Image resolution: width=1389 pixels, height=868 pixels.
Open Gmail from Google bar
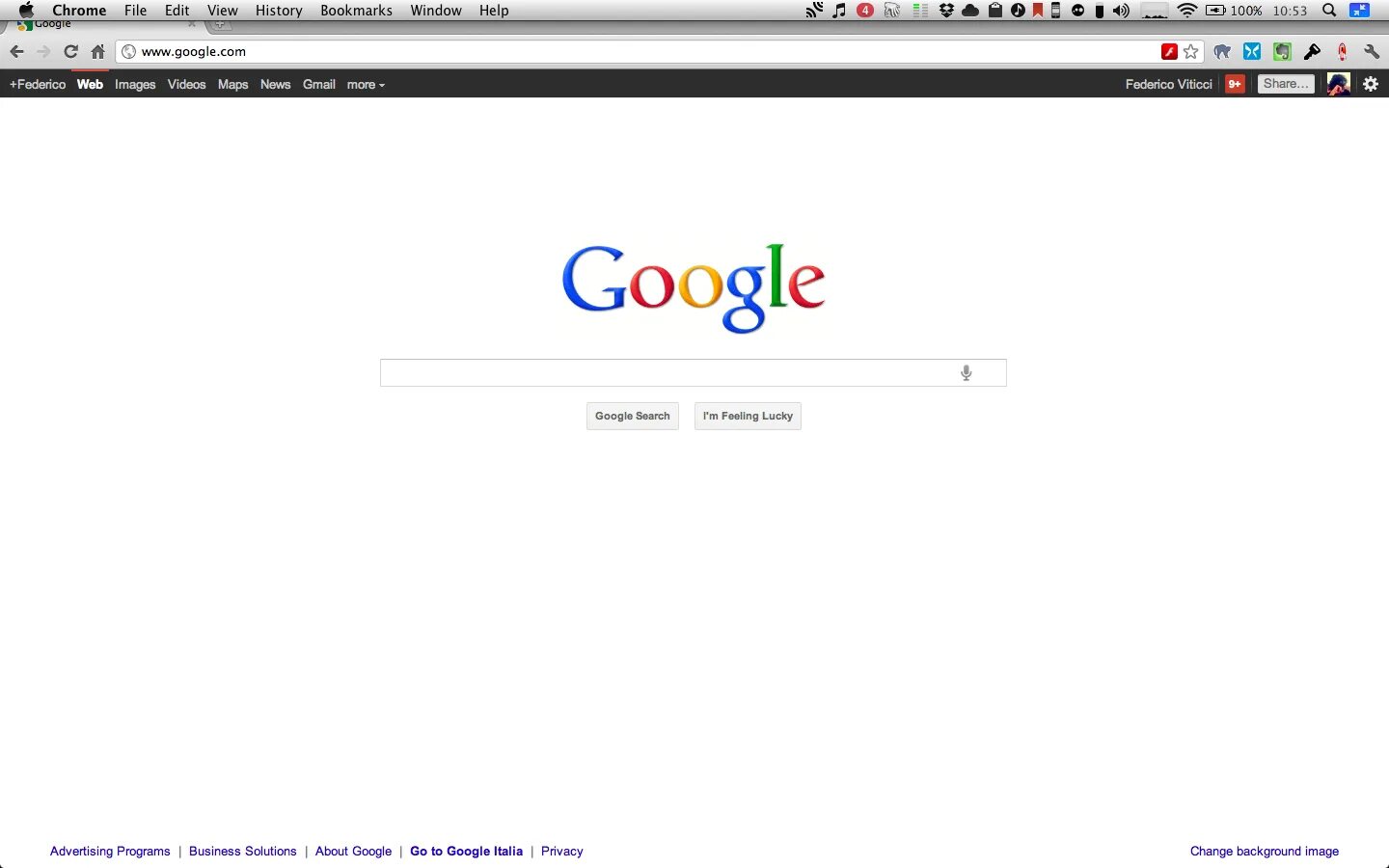click(x=319, y=85)
